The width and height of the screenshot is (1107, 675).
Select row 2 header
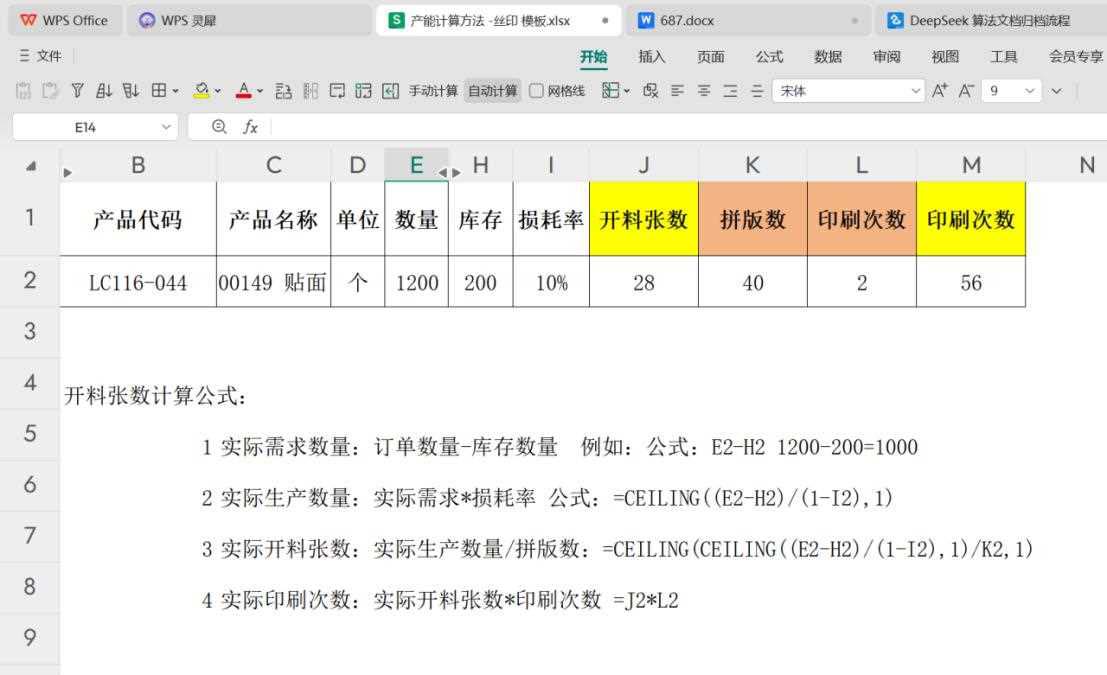30,281
